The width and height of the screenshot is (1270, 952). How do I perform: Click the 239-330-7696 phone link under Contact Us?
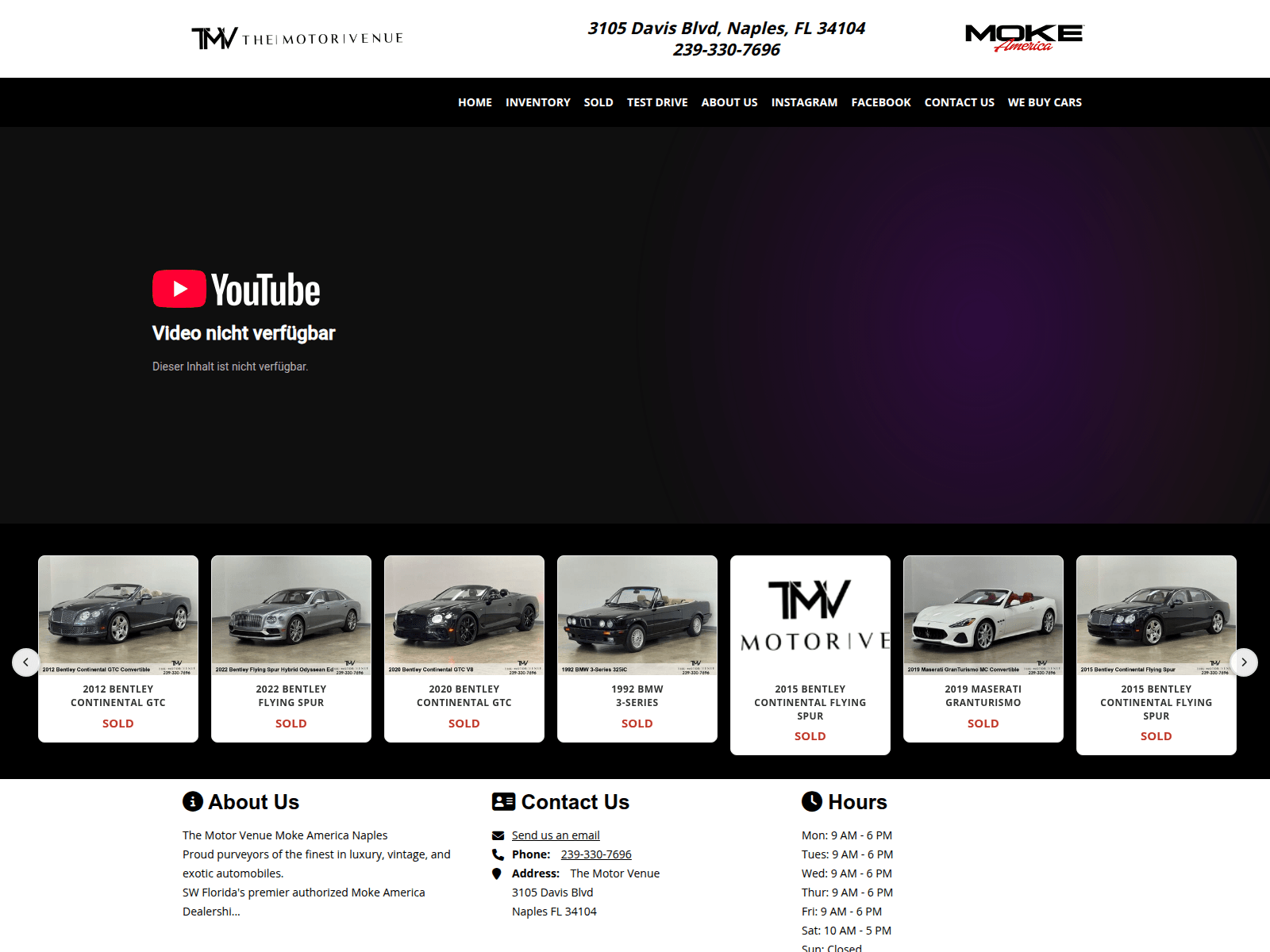(x=596, y=854)
